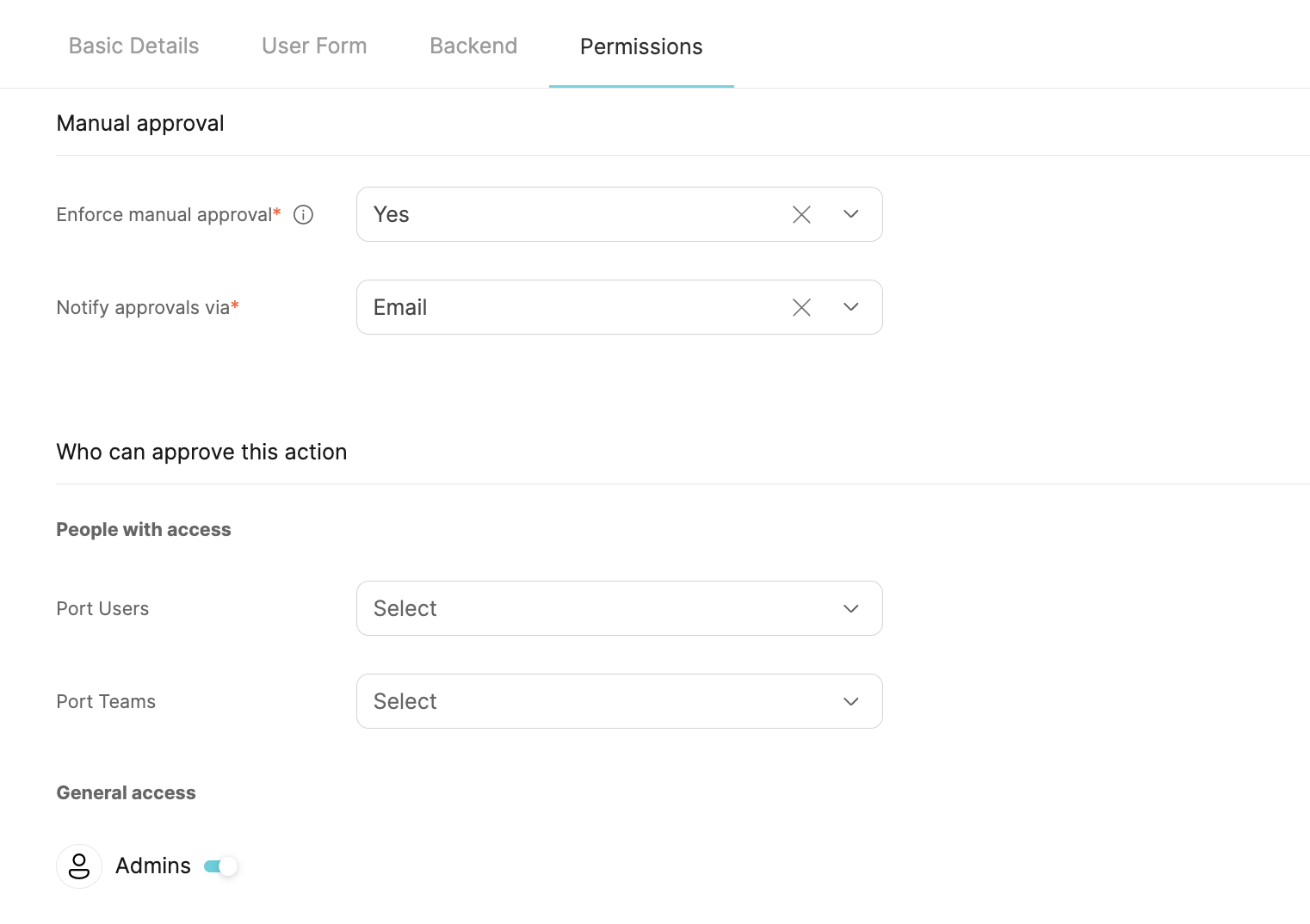Open the Port Teams dropdown chevron
Viewport: 1310px width, 924px height.
coord(851,702)
